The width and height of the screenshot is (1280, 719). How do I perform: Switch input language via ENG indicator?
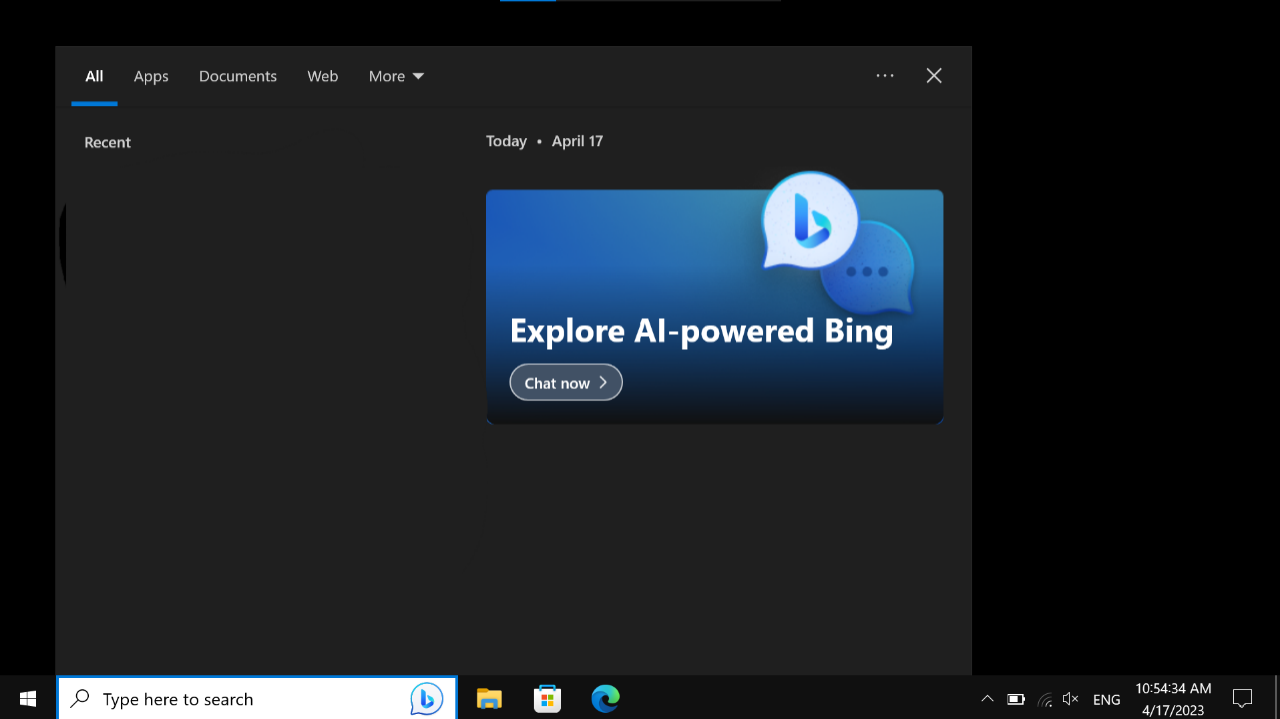(1107, 700)
